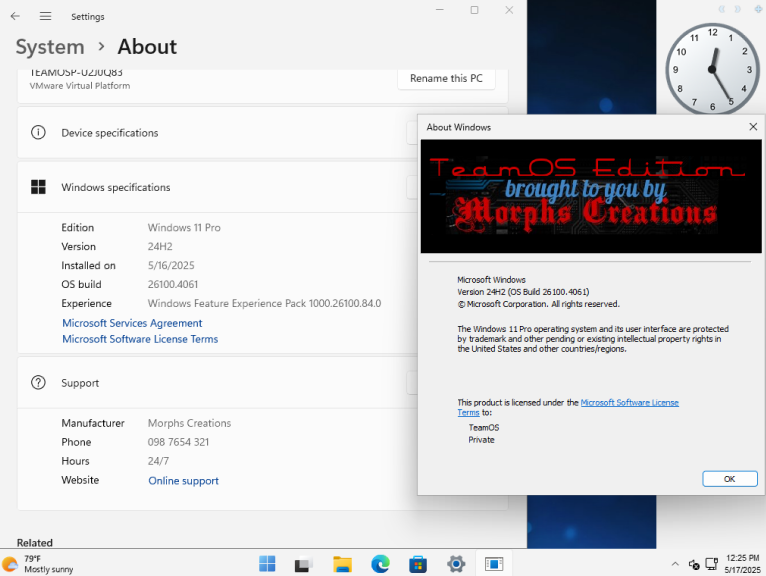Select the phone number 098 7654 321
The image size is (766, 576).
(178, 442)
